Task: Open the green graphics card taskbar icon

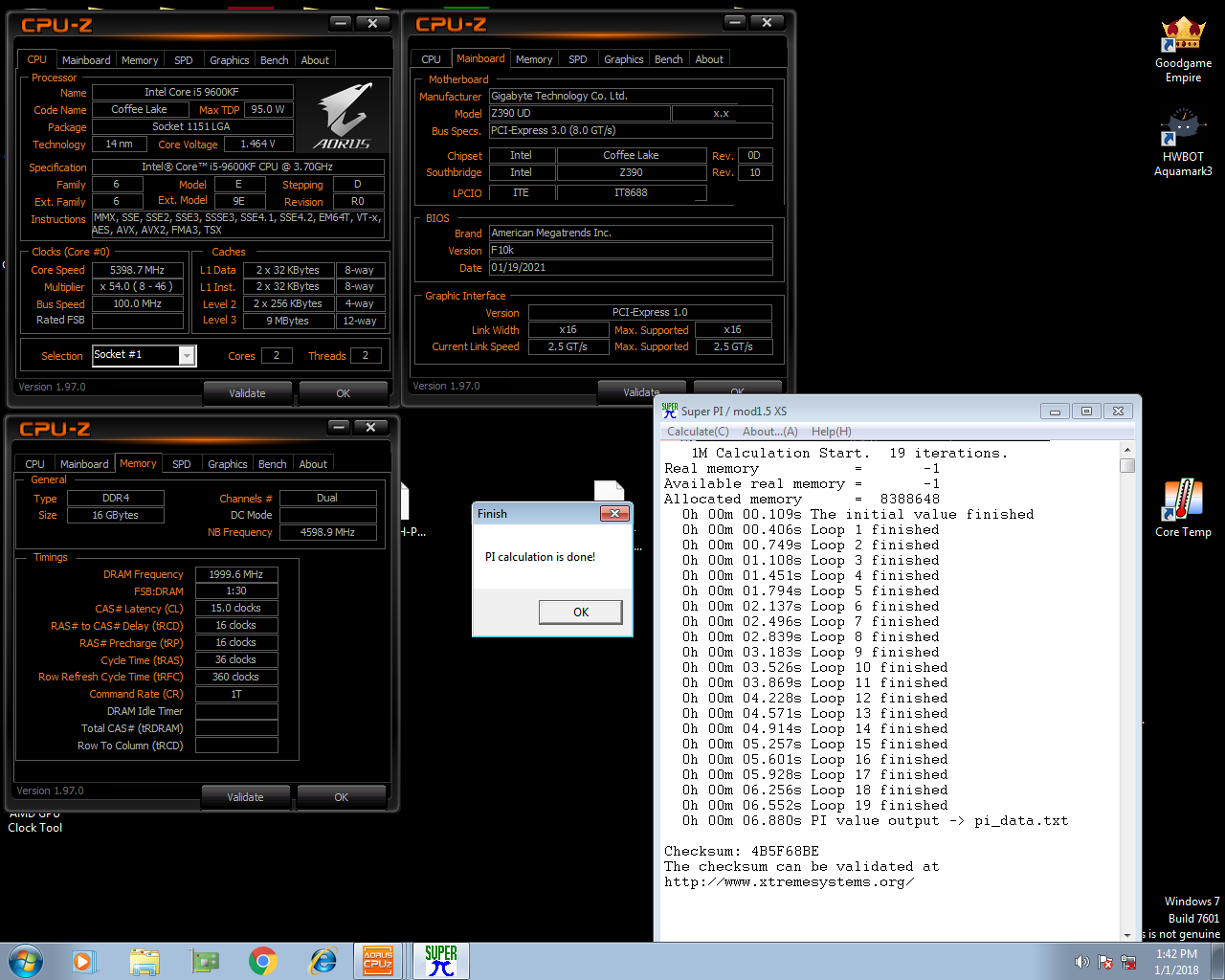Action: pyautogui.click(x=205, y=961)
